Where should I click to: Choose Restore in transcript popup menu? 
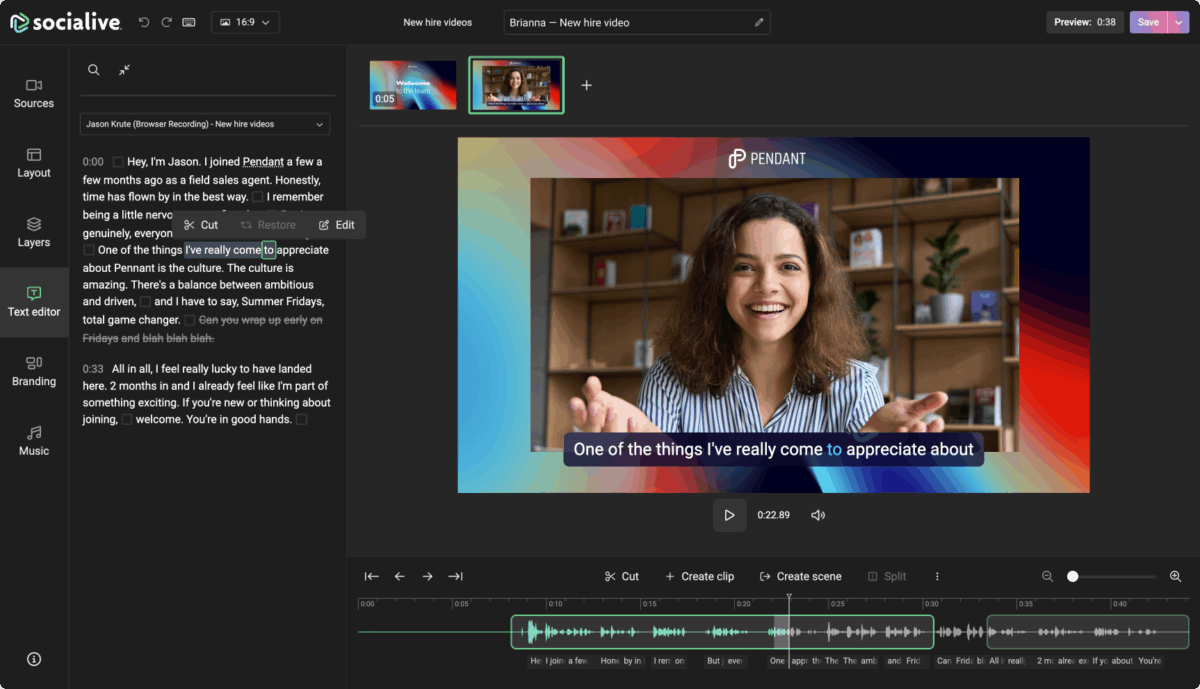point(268,225)
